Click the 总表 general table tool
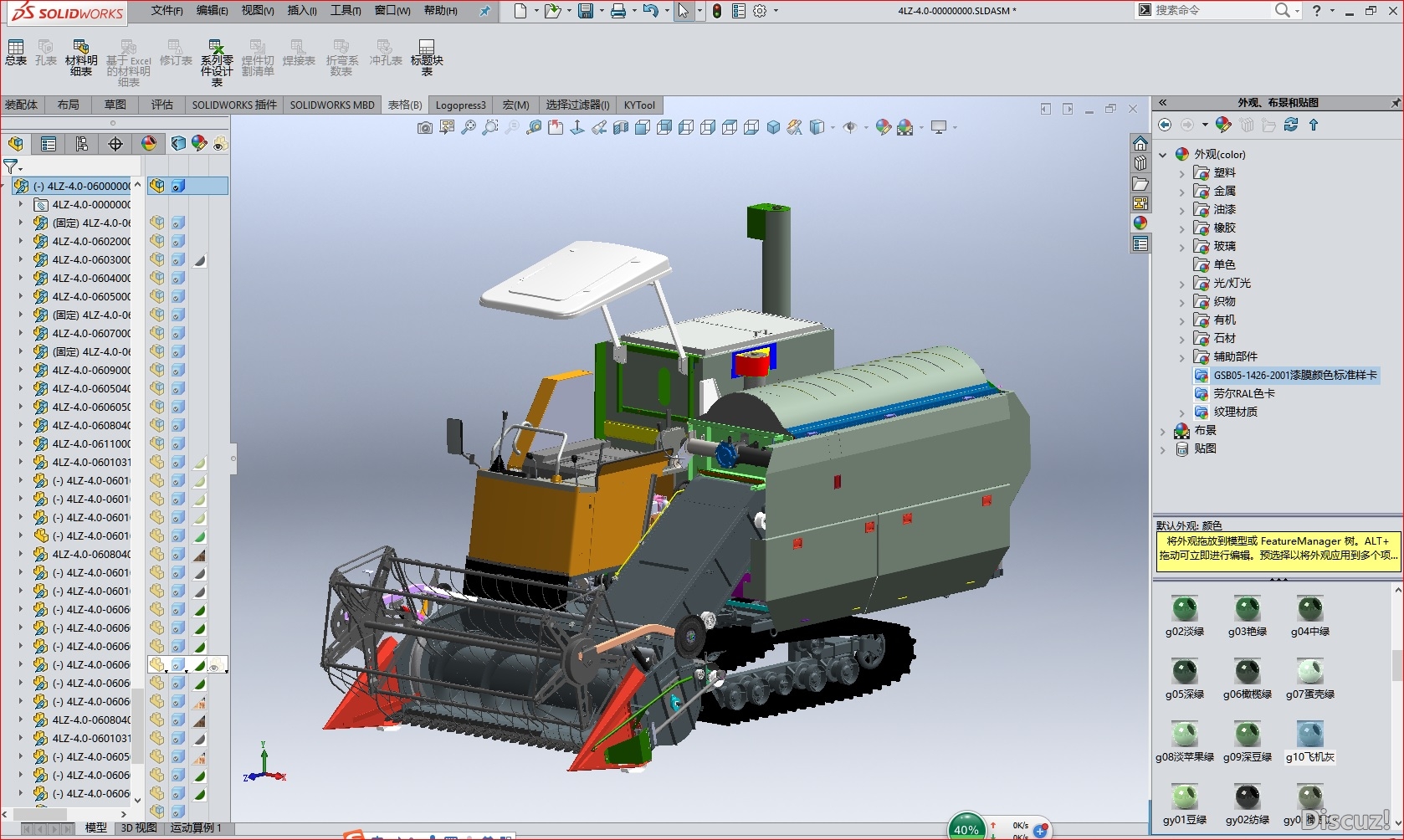Viewport: 1404px width, 840px height. 16,52
